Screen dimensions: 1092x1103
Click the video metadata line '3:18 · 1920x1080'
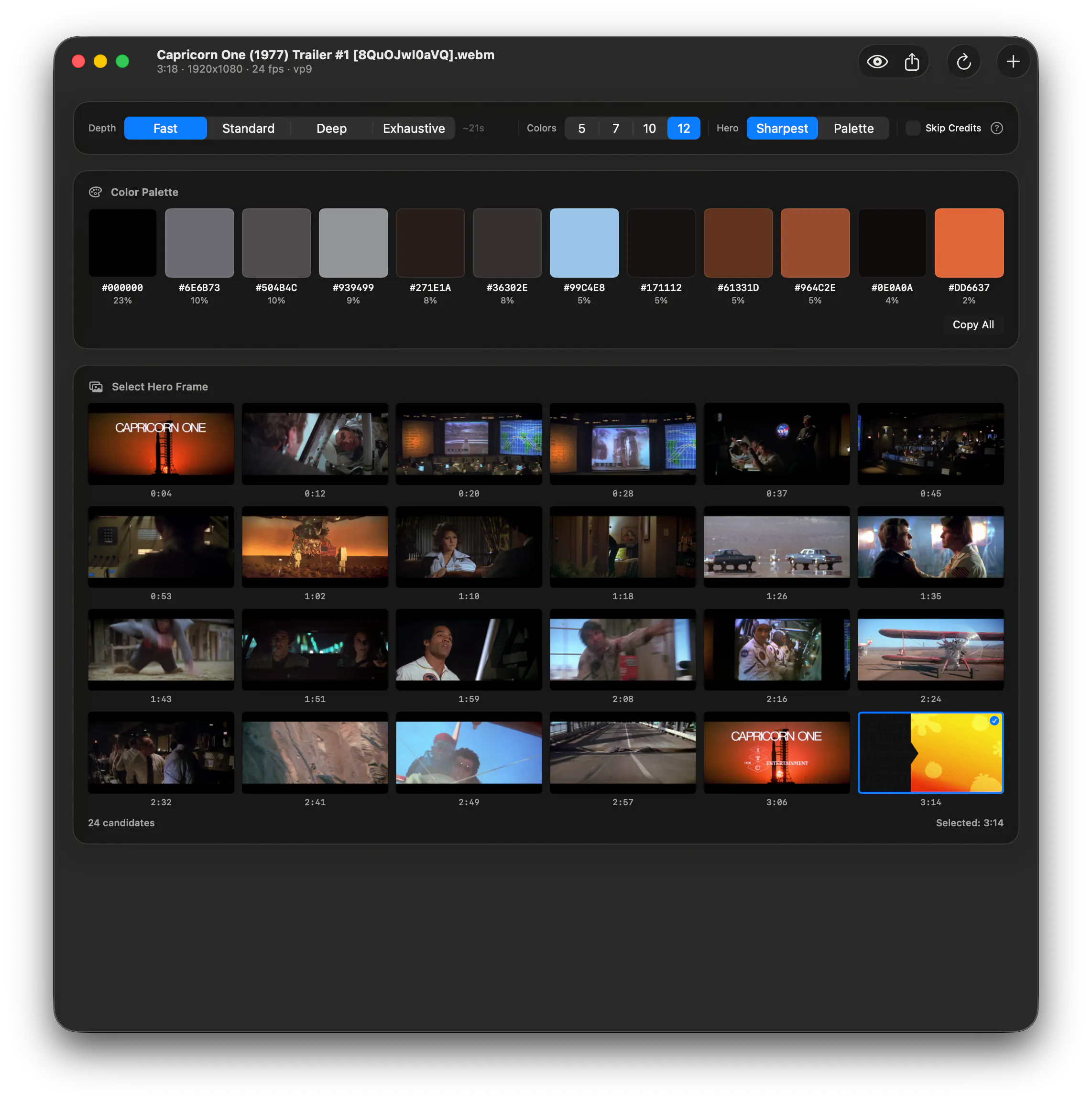pyautogui.click(x=234, y=69)
